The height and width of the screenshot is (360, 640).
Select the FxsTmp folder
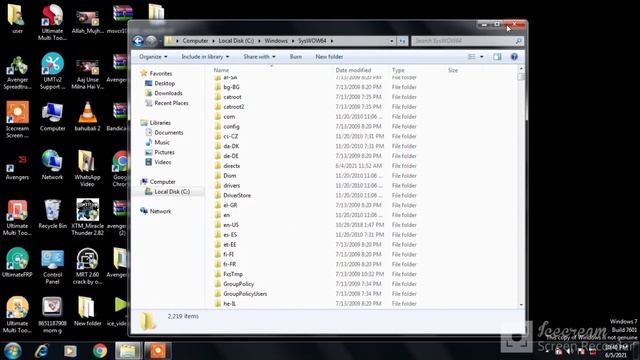point(229,274)
